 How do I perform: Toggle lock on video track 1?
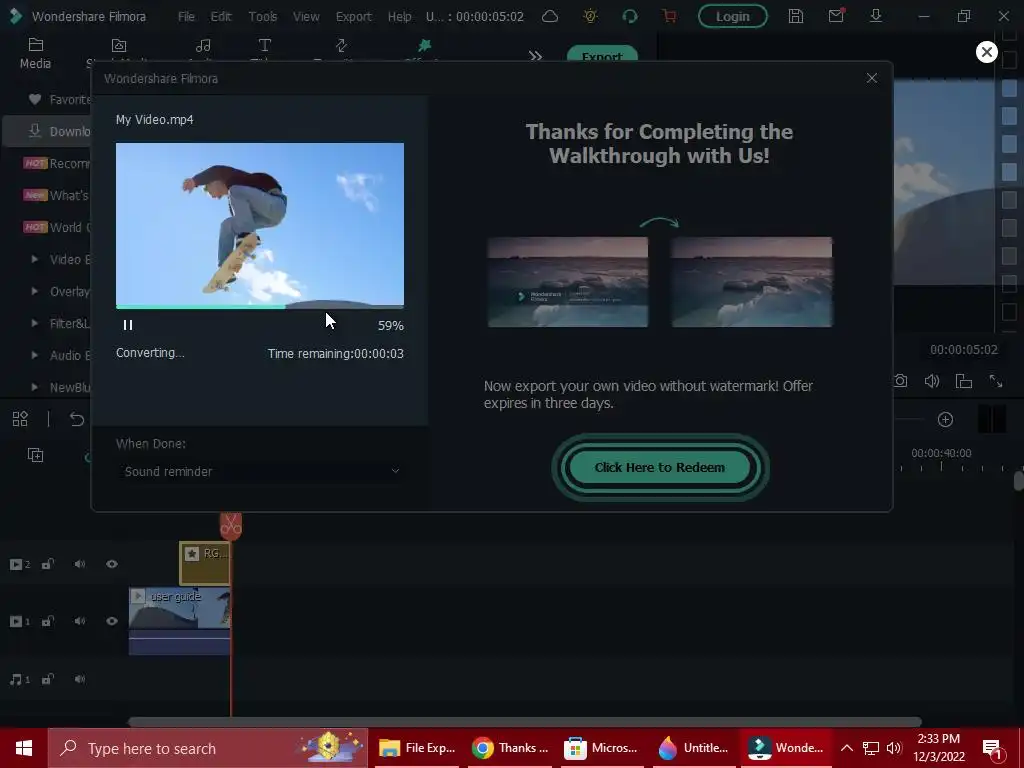click(48, 621)
